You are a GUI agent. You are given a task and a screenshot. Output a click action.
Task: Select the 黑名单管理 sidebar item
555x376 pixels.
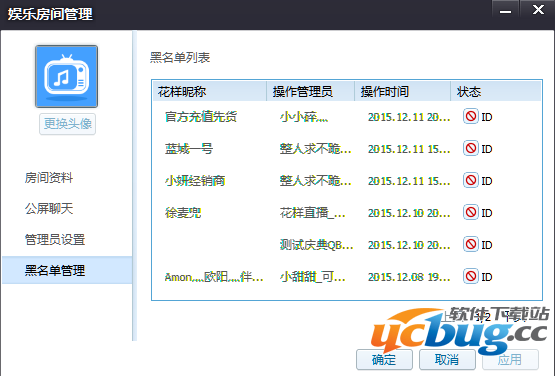pyautogui.click(x=67, y=270)
